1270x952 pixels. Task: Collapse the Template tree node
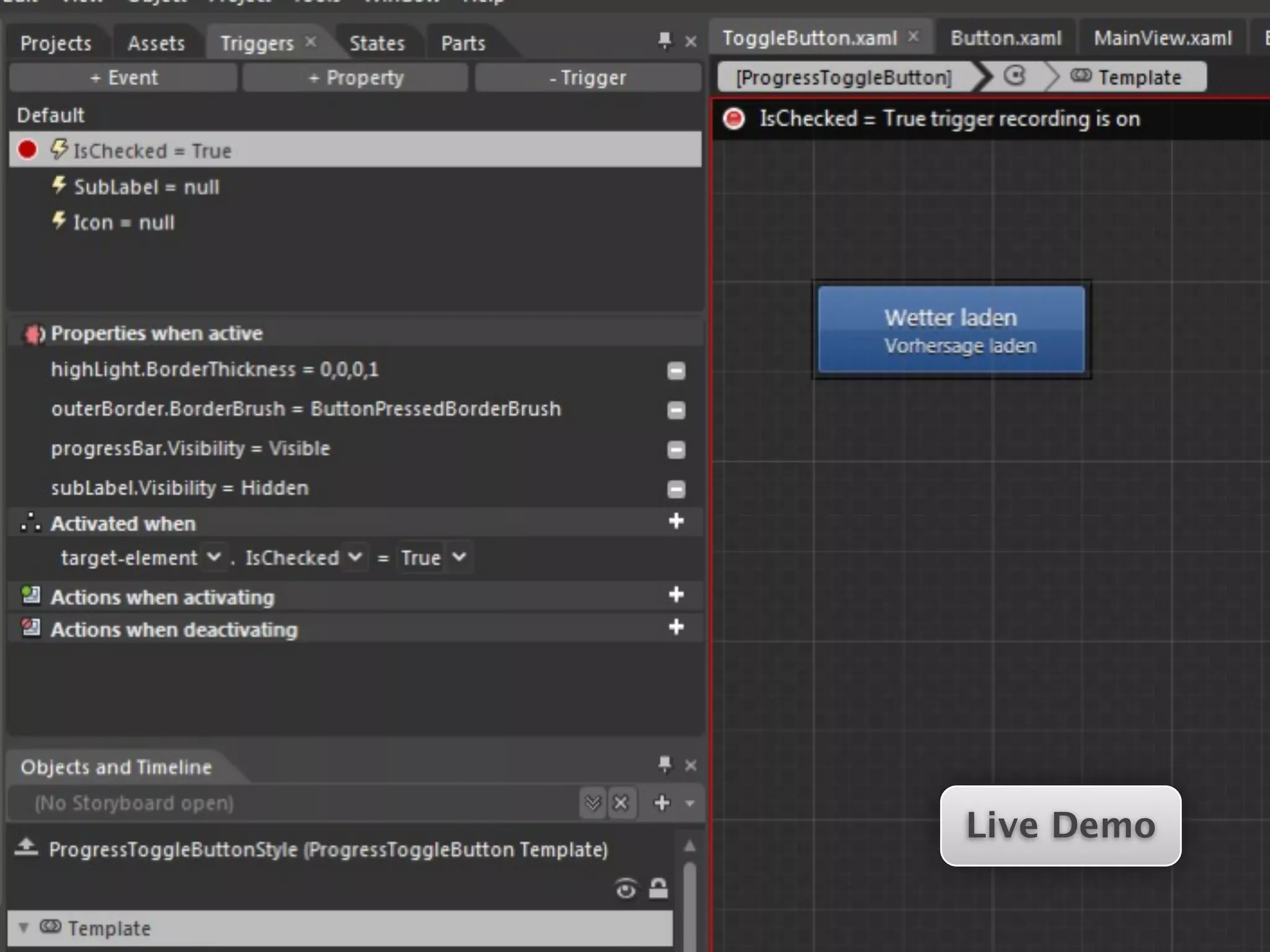(x=23, y=928)
